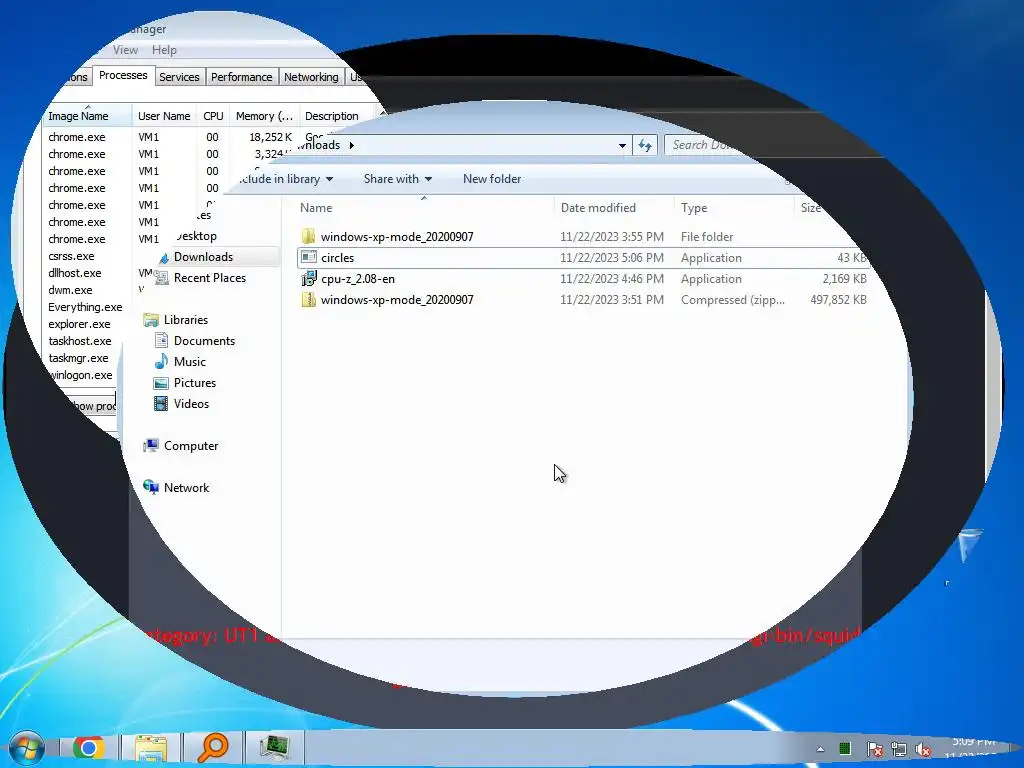The height and width of the screenshot is (768, 1024).
Task: Select the winlogon.exe process row
Action: click(82, 375)
